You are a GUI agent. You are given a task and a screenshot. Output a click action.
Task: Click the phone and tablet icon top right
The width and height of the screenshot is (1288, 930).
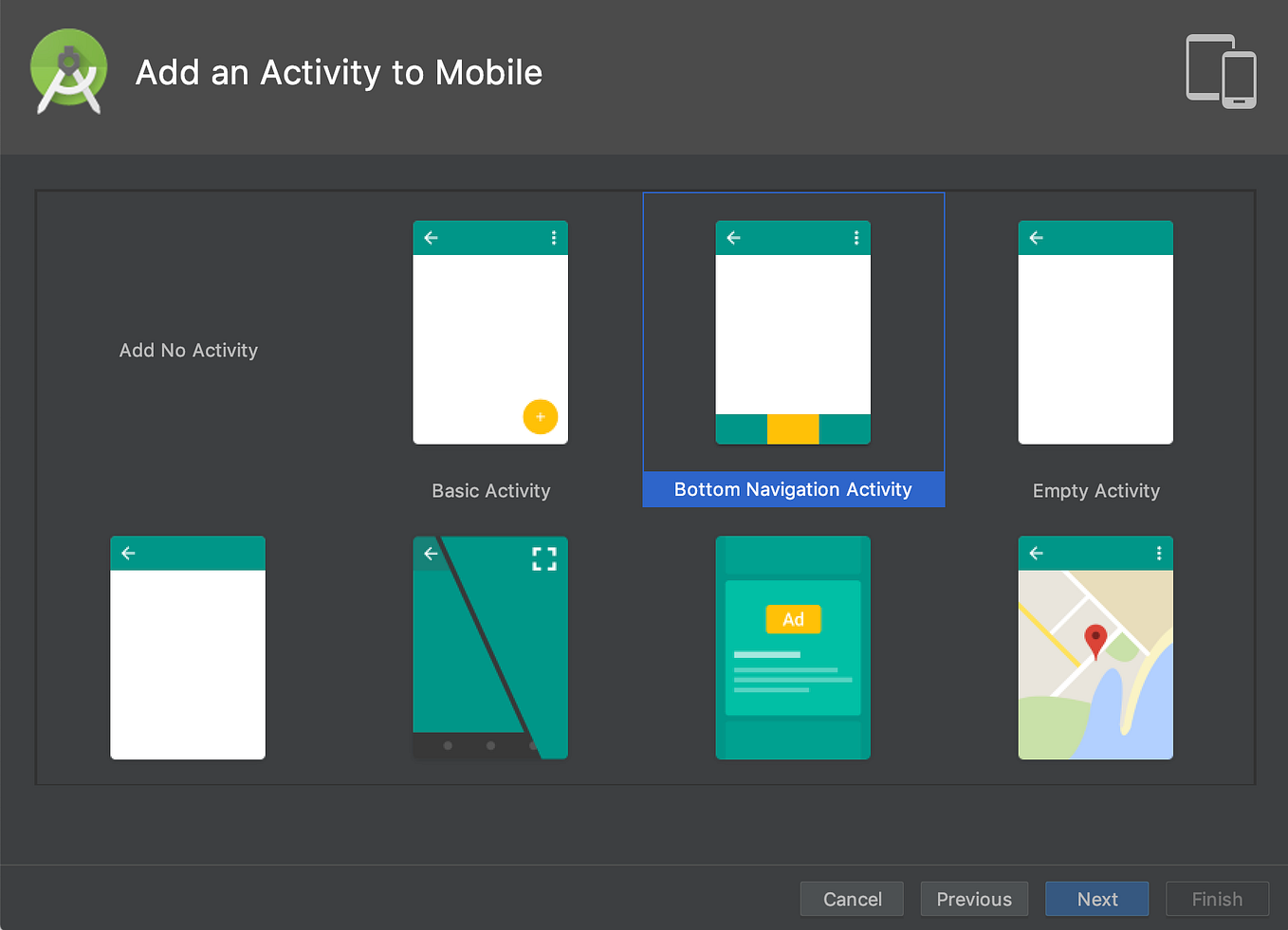(1220, 71)
